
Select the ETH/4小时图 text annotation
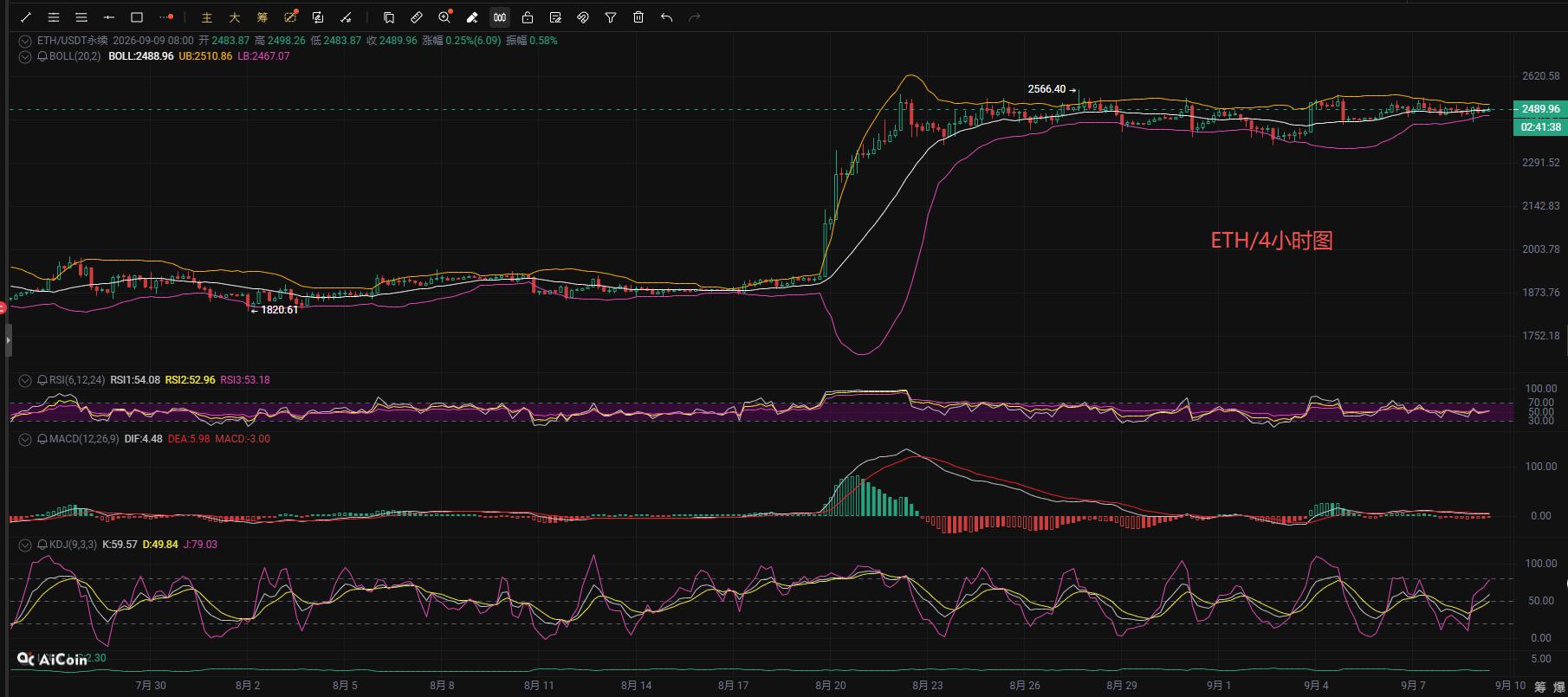(x=1272, y=241)
